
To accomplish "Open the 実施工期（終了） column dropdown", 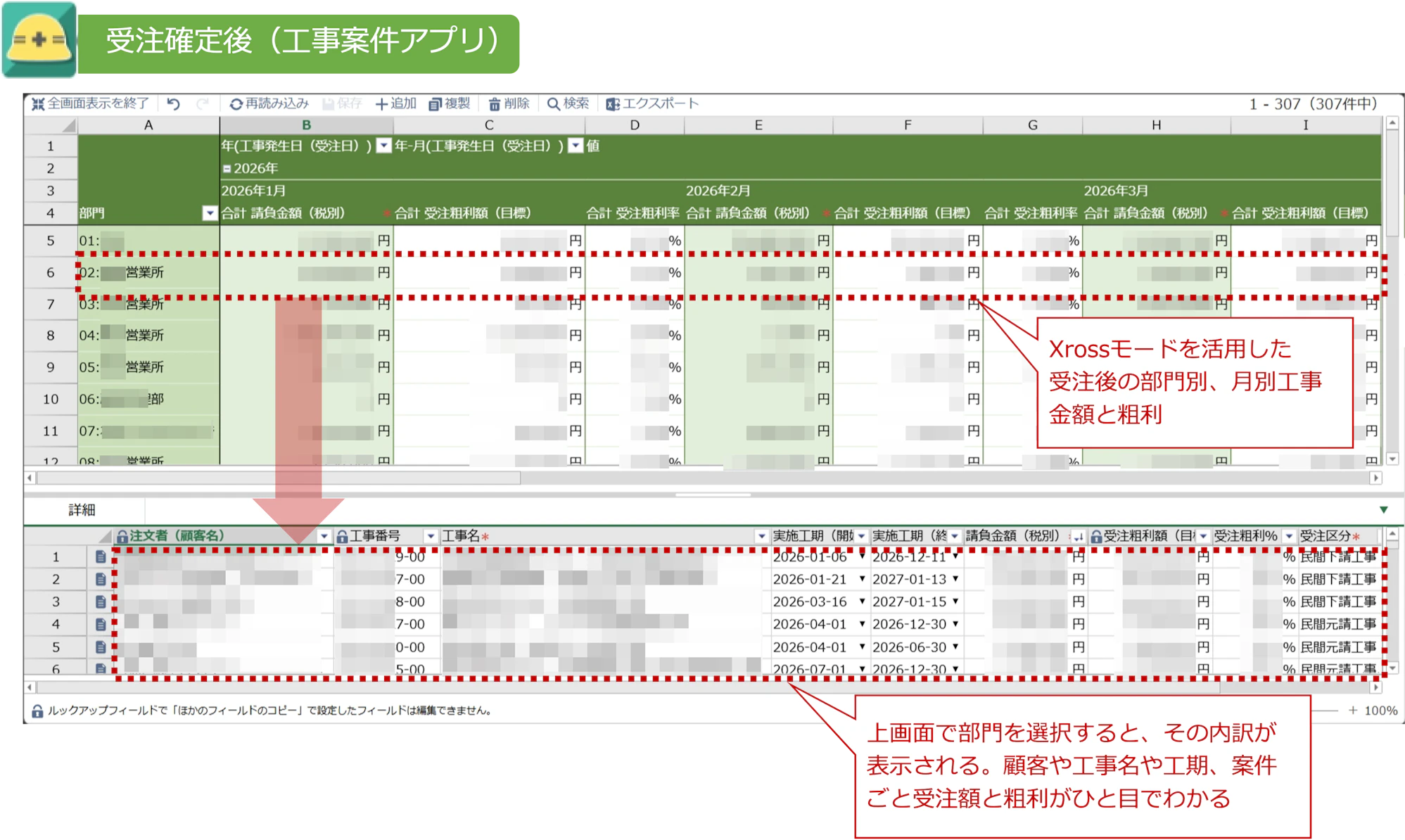I will click(954, 537).
